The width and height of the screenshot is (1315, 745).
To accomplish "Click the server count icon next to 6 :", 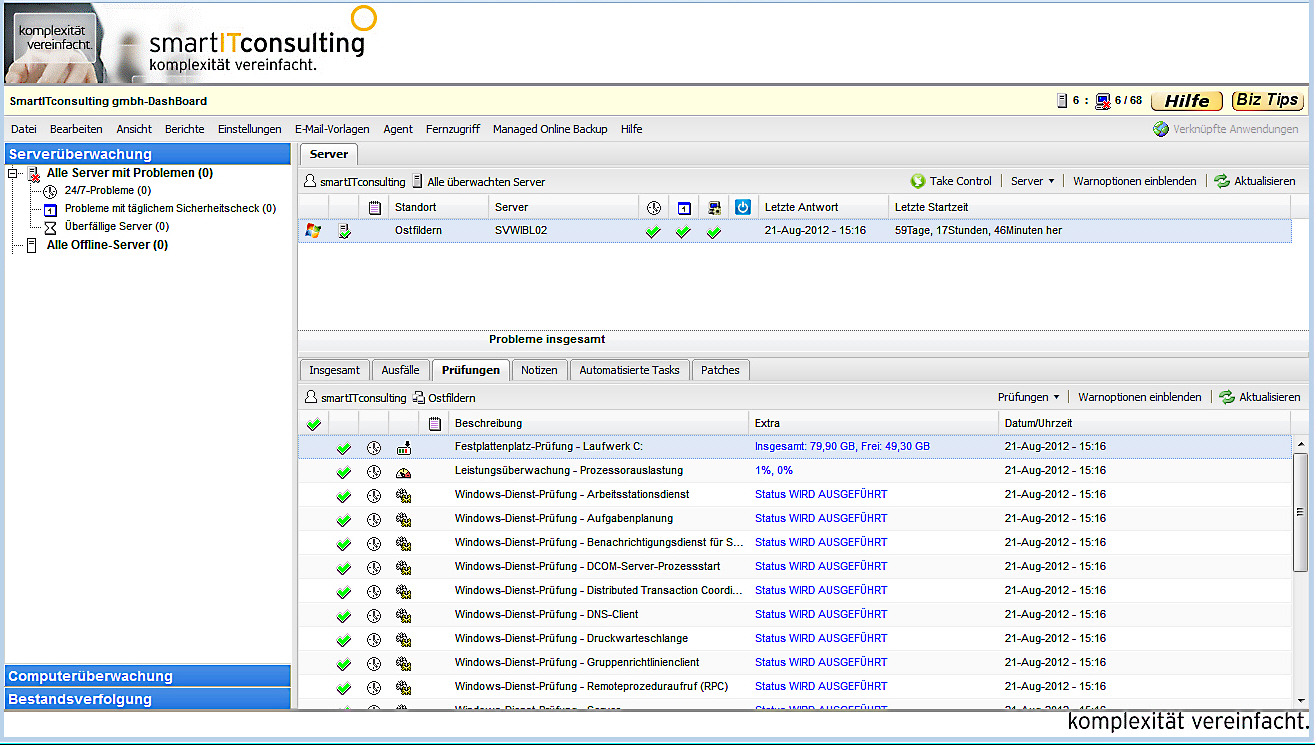I will (1062, 100).
